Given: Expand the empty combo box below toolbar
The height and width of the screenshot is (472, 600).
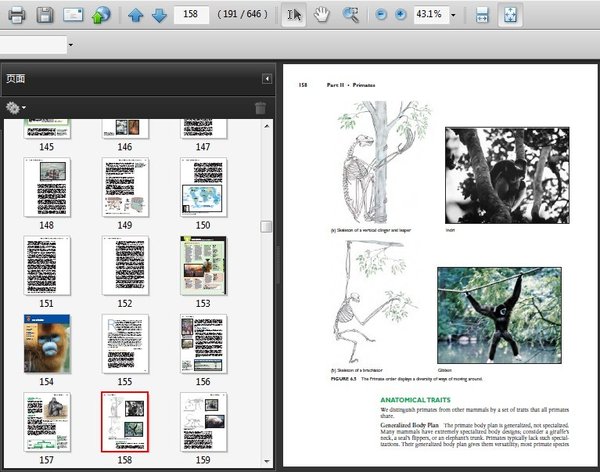Looking at the screenshot, I should (71, 45).
